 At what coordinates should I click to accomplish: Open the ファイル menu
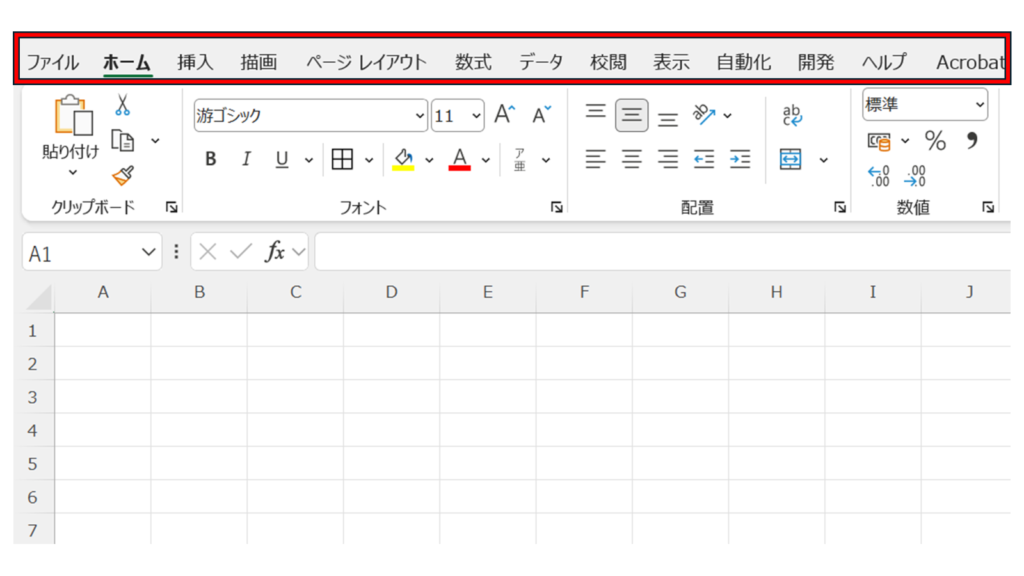tap(52, 62)
